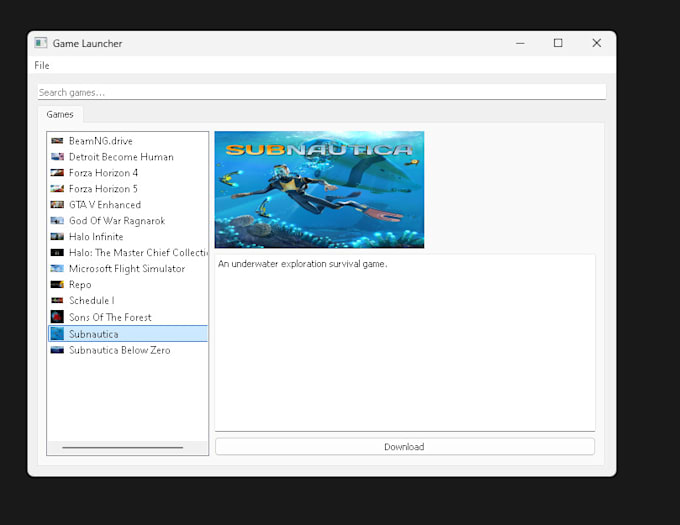Click the Repo game icon

(57, 284)
